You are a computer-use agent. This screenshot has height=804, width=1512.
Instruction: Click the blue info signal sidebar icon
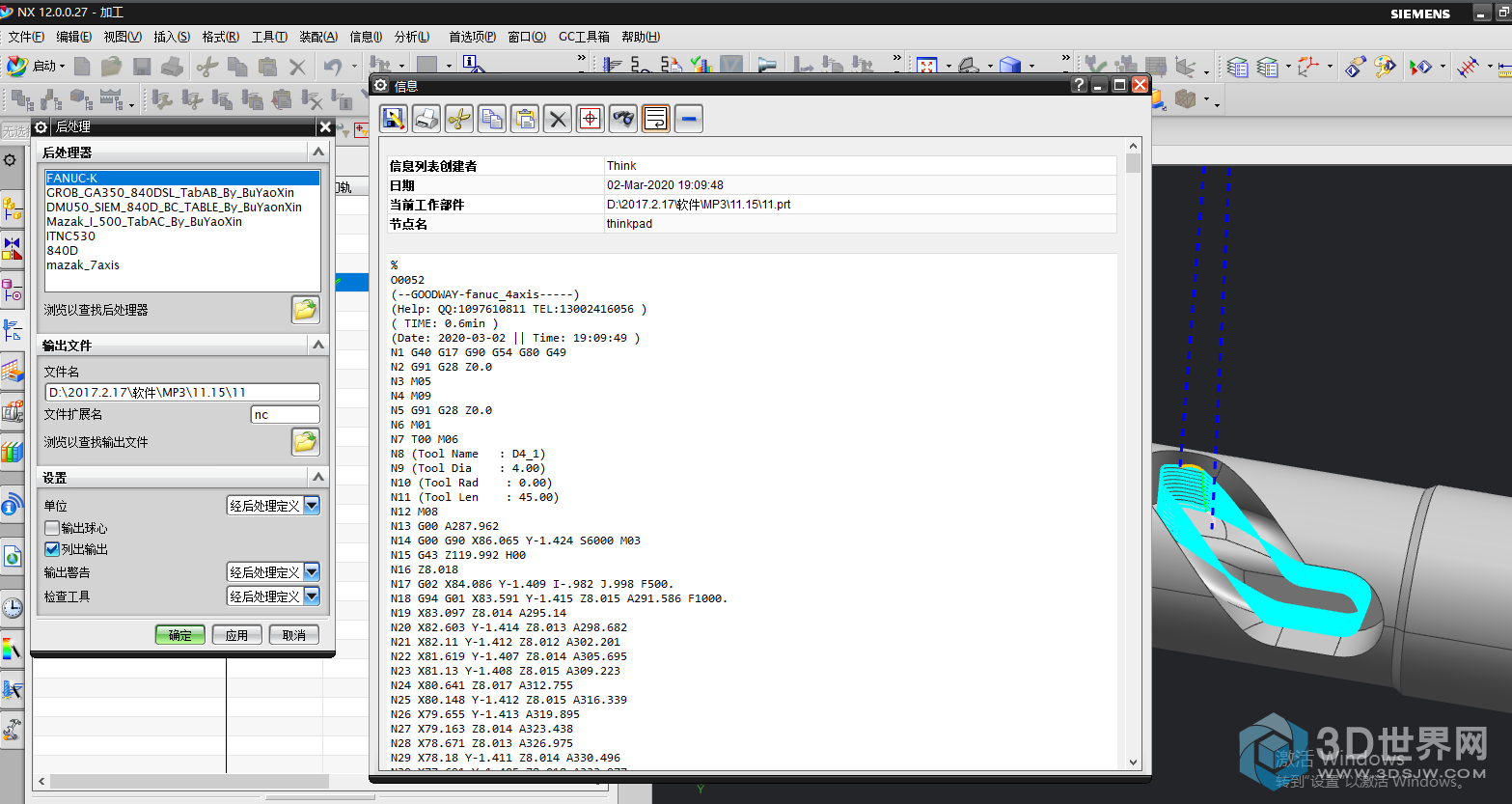12,504
